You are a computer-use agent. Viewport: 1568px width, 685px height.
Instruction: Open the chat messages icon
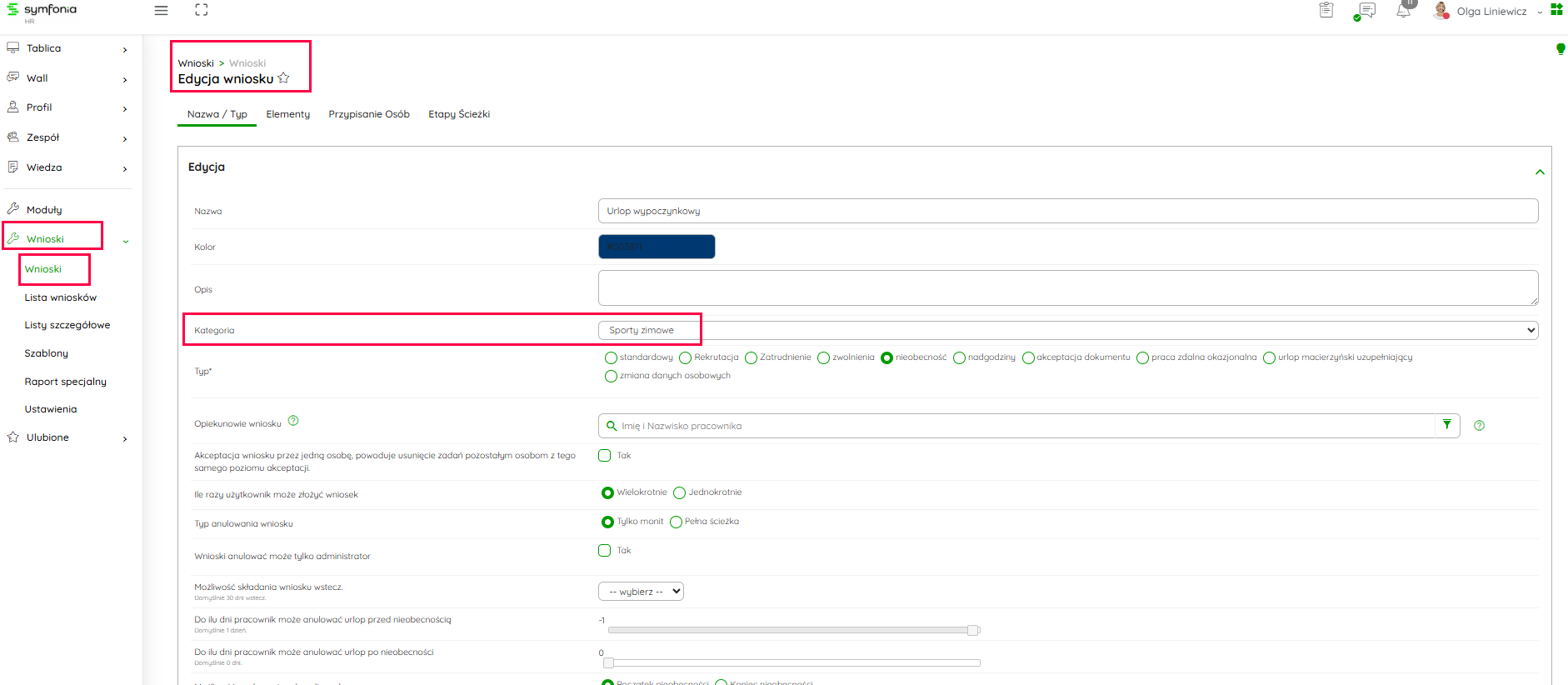click(1366, 11)
